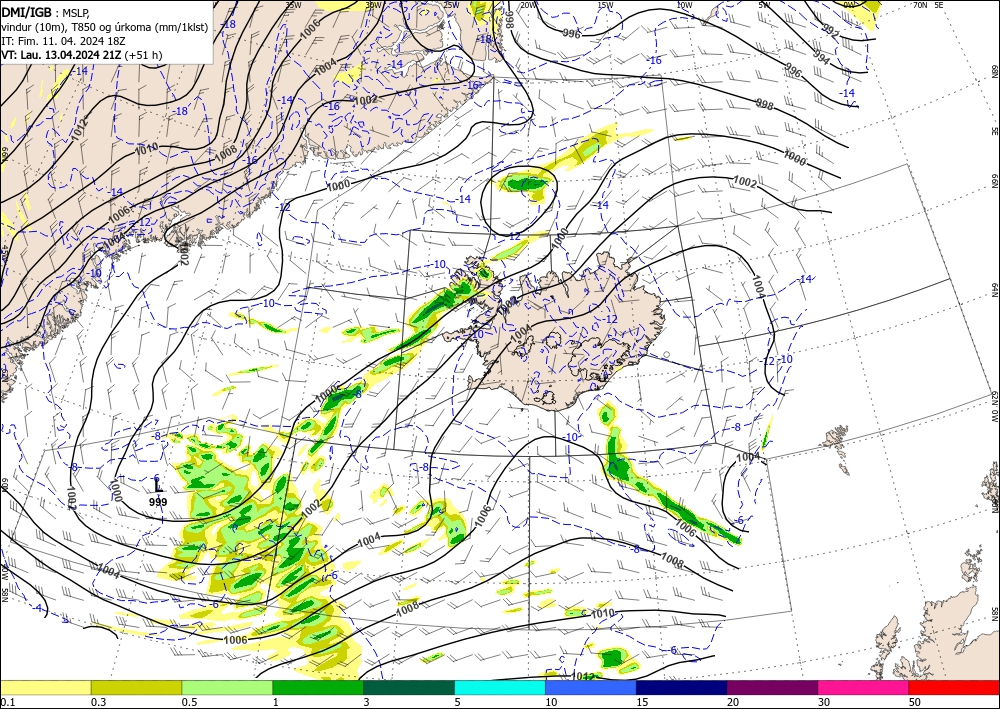Click the 'DMI/IGB : MSLP,' title text
This screenshot has height=709, width=1000.
click(46, 12)
